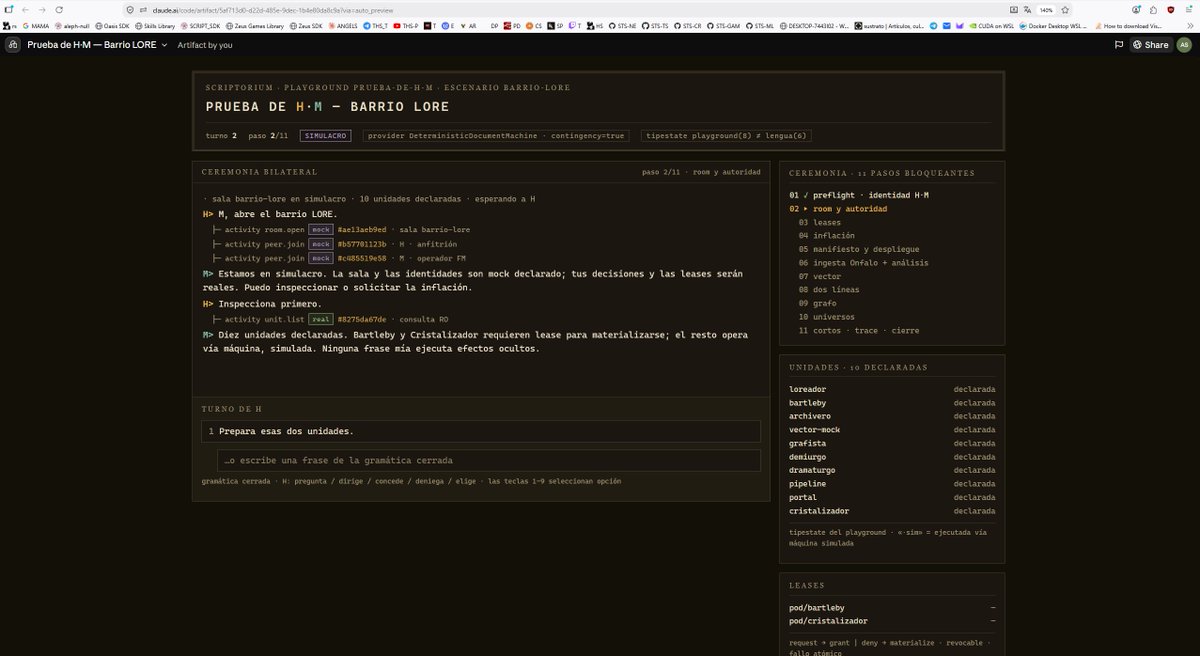Image resolution: width=1200 pixels, height=656 pixels.
Task: Select step 04 inflación in ceremony list
Action: (892, 236)
